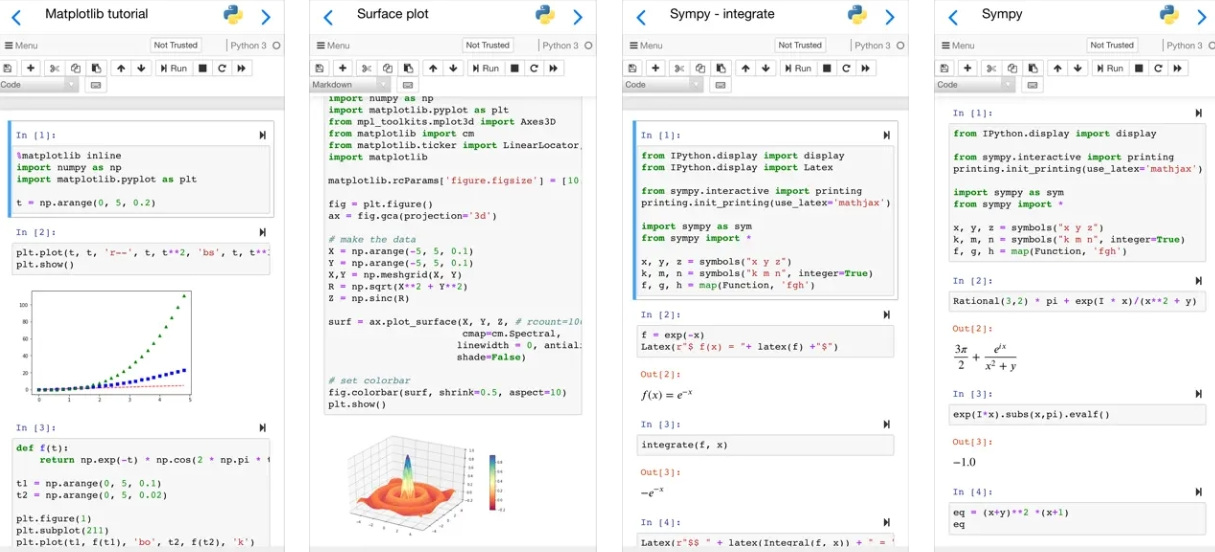Go back from Sympy - integrate screen
The width and height of the screenshot is (1215, 552).
point(641,16)
